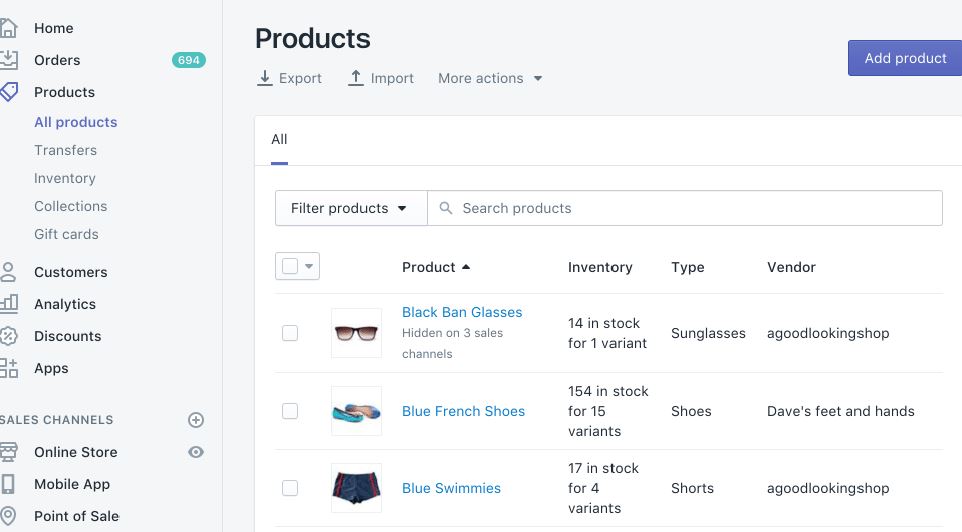Image resolution: width=962 pixels, height=532 pixels.
Task: Focus the Search products field
Action: [x=685, y=208]
